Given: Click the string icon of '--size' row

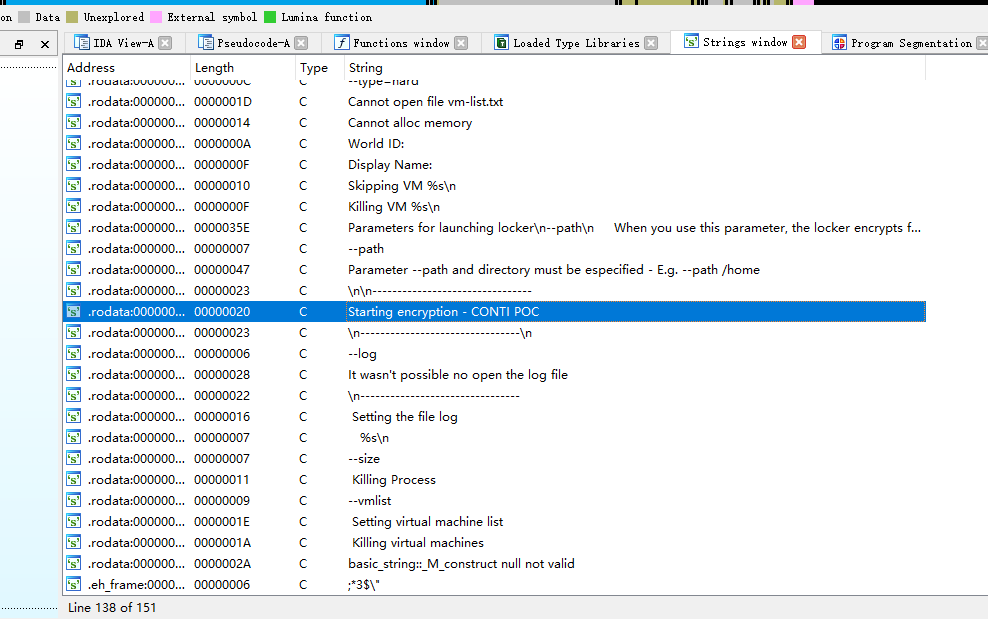Looking at the screenshot, I should 74,458.
